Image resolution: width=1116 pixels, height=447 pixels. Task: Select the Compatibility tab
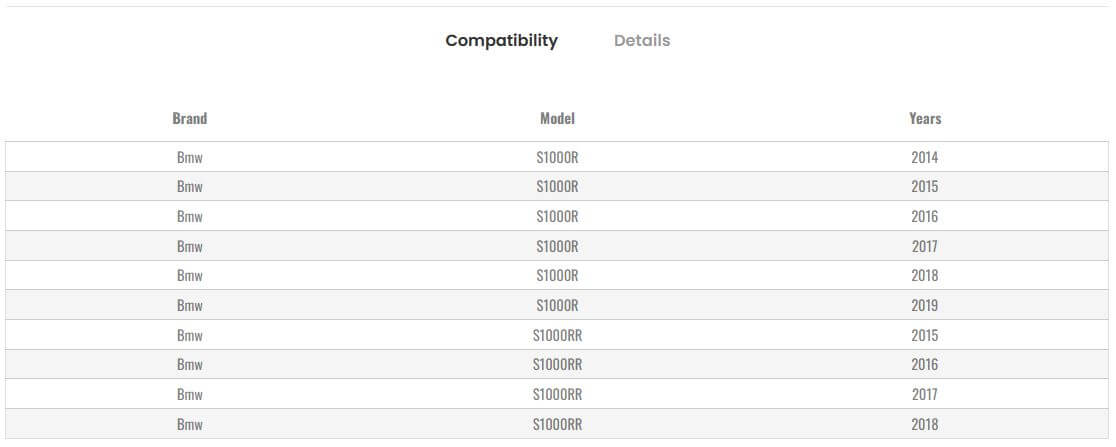click(x=501, y=41)
